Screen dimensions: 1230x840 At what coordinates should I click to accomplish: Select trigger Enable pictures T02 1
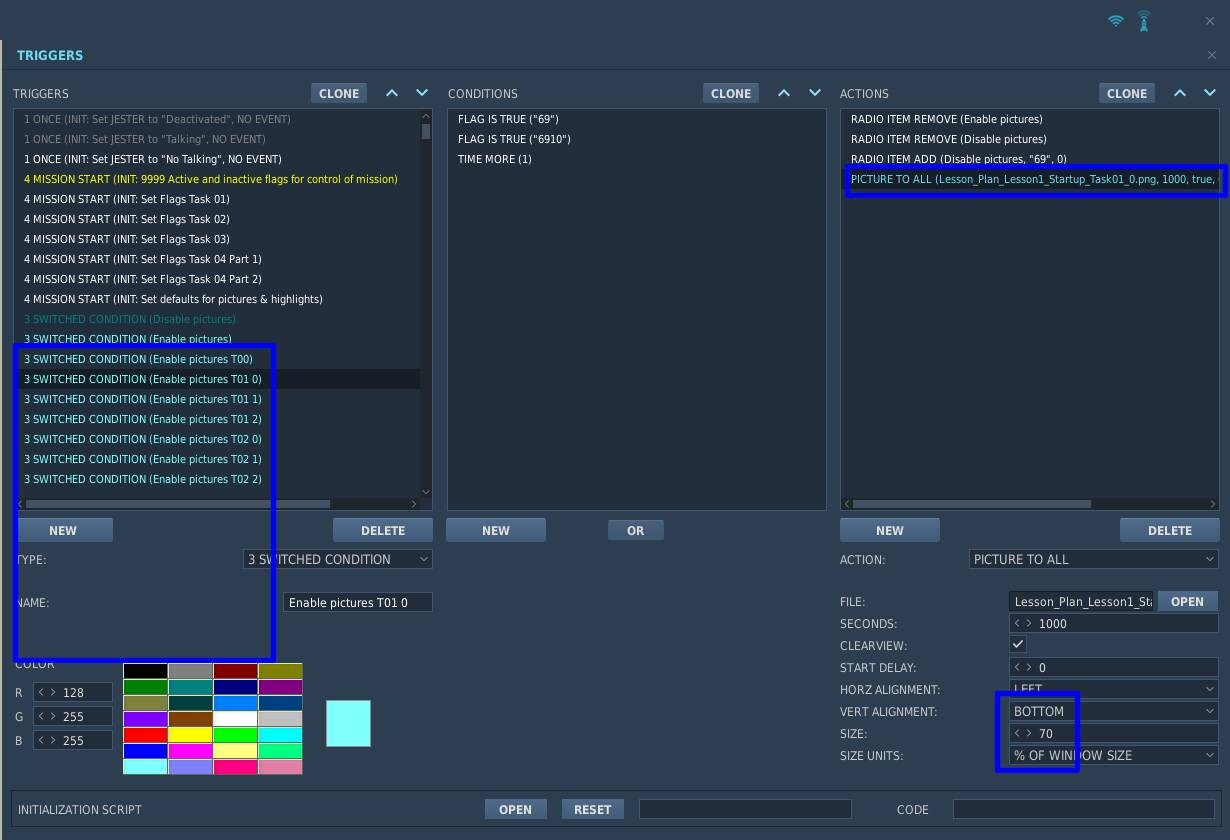[143, 459]
